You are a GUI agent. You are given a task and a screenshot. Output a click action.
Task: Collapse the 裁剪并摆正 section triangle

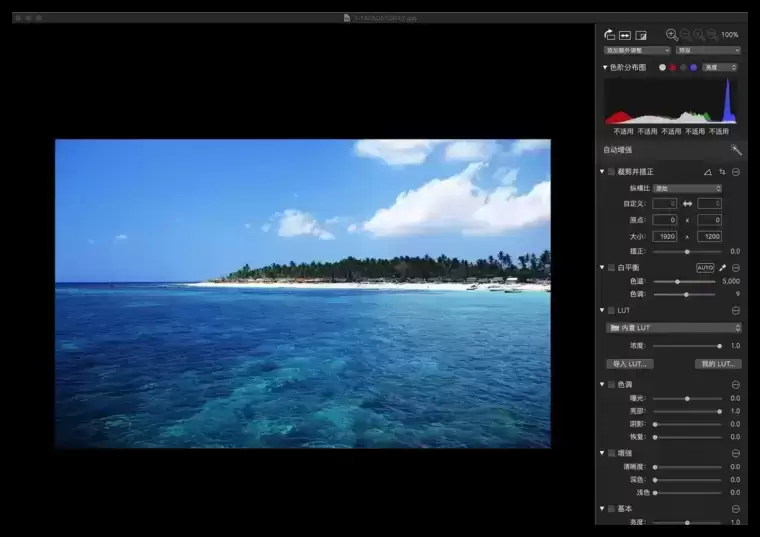[x=602, y=171]
